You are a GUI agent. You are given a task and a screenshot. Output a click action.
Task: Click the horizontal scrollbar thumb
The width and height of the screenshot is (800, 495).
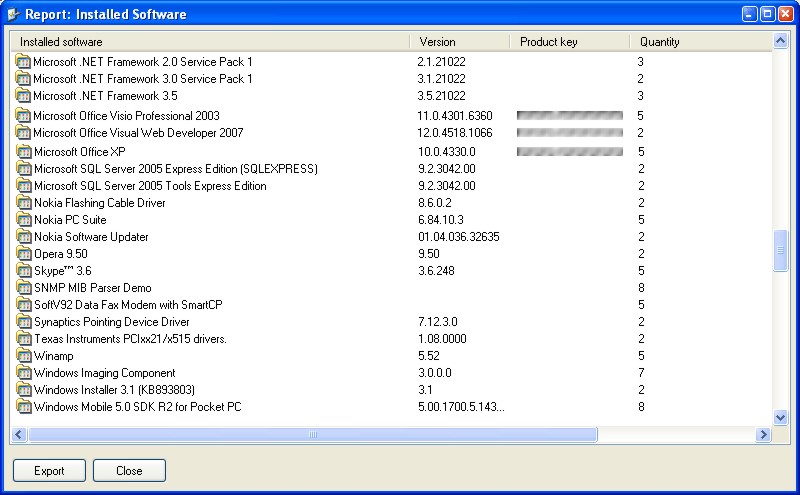313,435
